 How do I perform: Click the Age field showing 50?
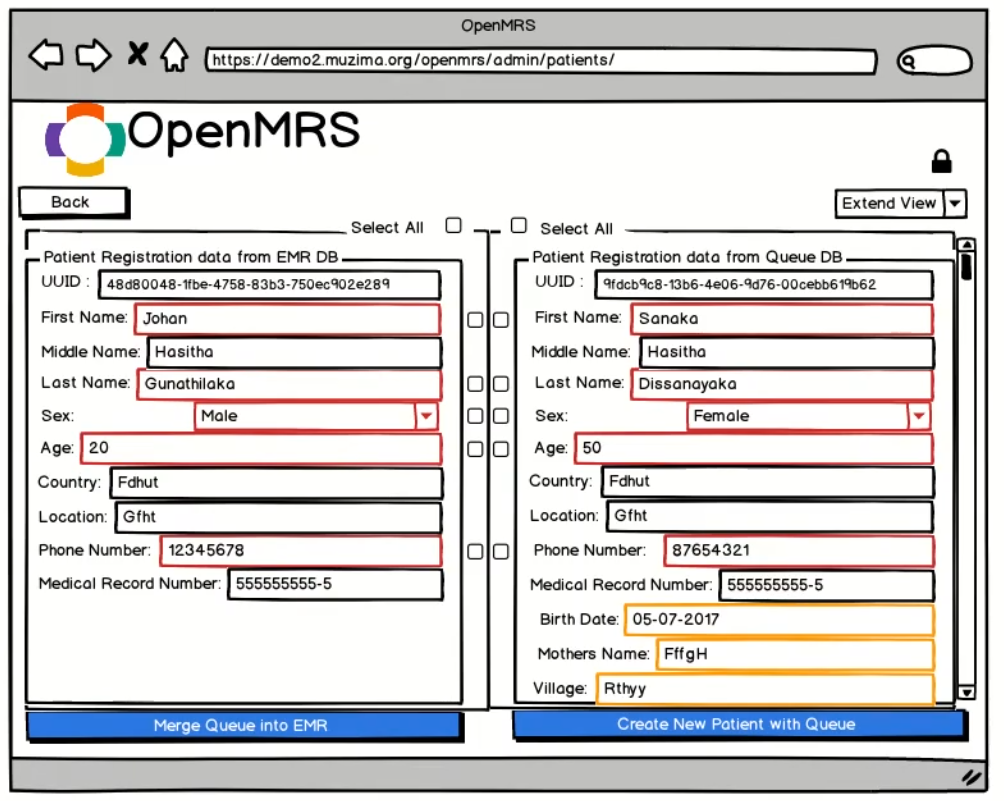[x=754, y=449]
